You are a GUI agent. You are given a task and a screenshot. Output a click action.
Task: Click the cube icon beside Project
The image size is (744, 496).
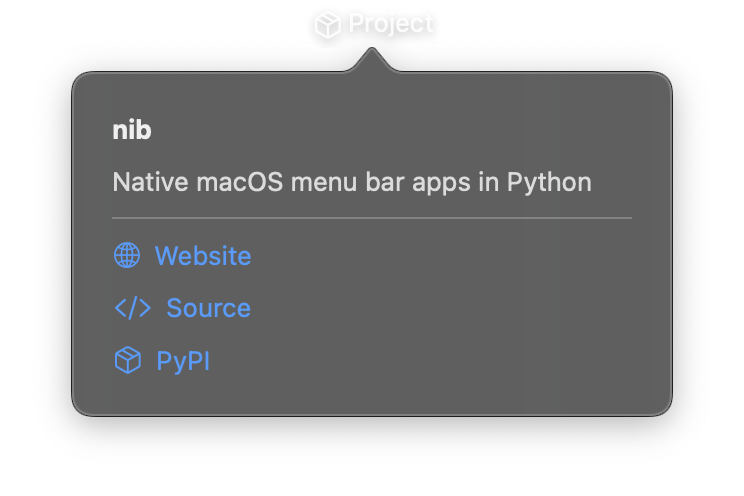[x=327, y=25]
